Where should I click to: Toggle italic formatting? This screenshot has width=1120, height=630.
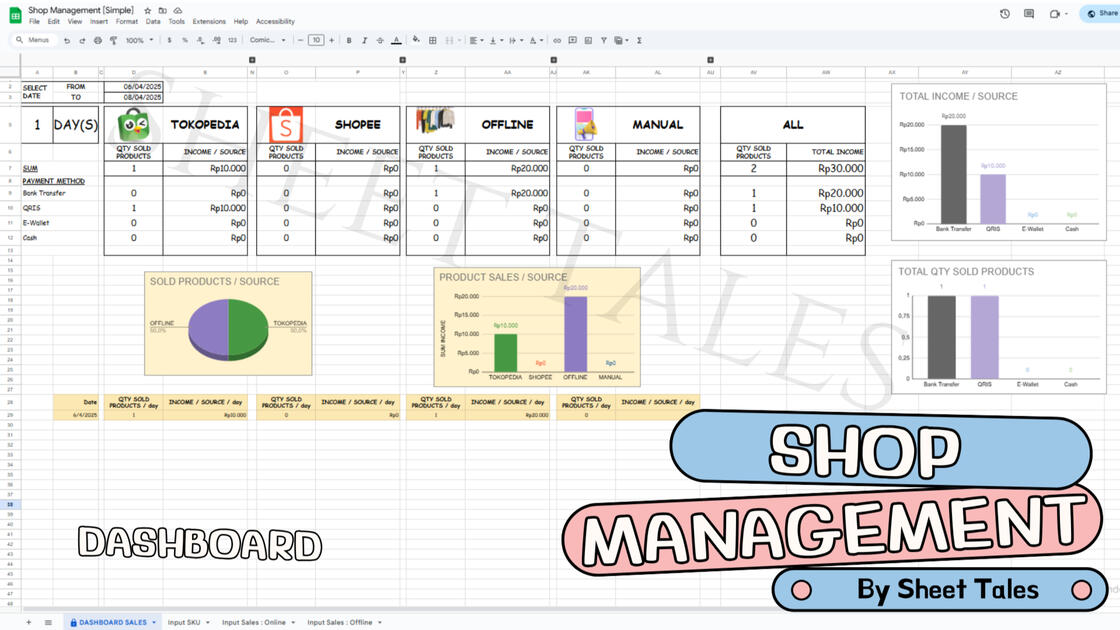click(x=364, y=41)
